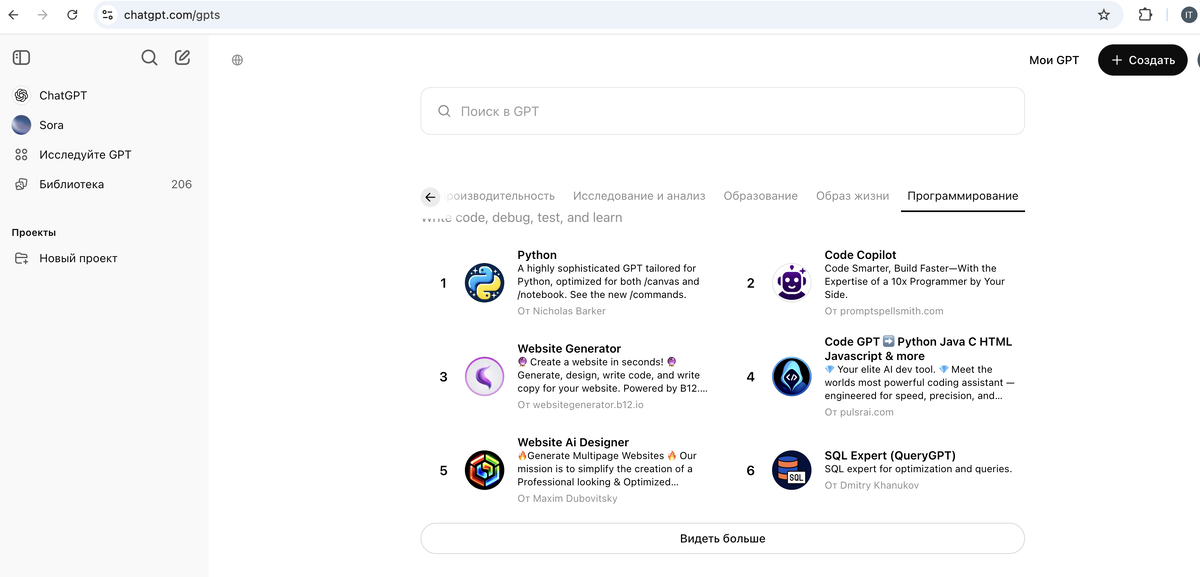Click От pulsrai.com text
This screenshot has width=1200, height=577.
(859, 412)
